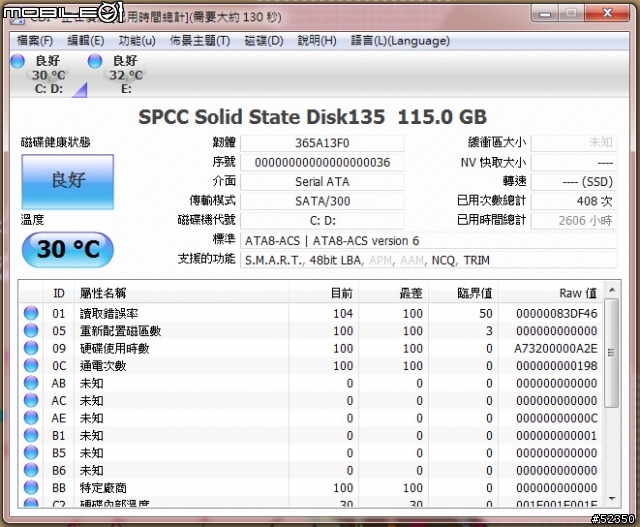Click the serial number field ending in 0036
Screen dimensions: 640x527
pos(322,163)
